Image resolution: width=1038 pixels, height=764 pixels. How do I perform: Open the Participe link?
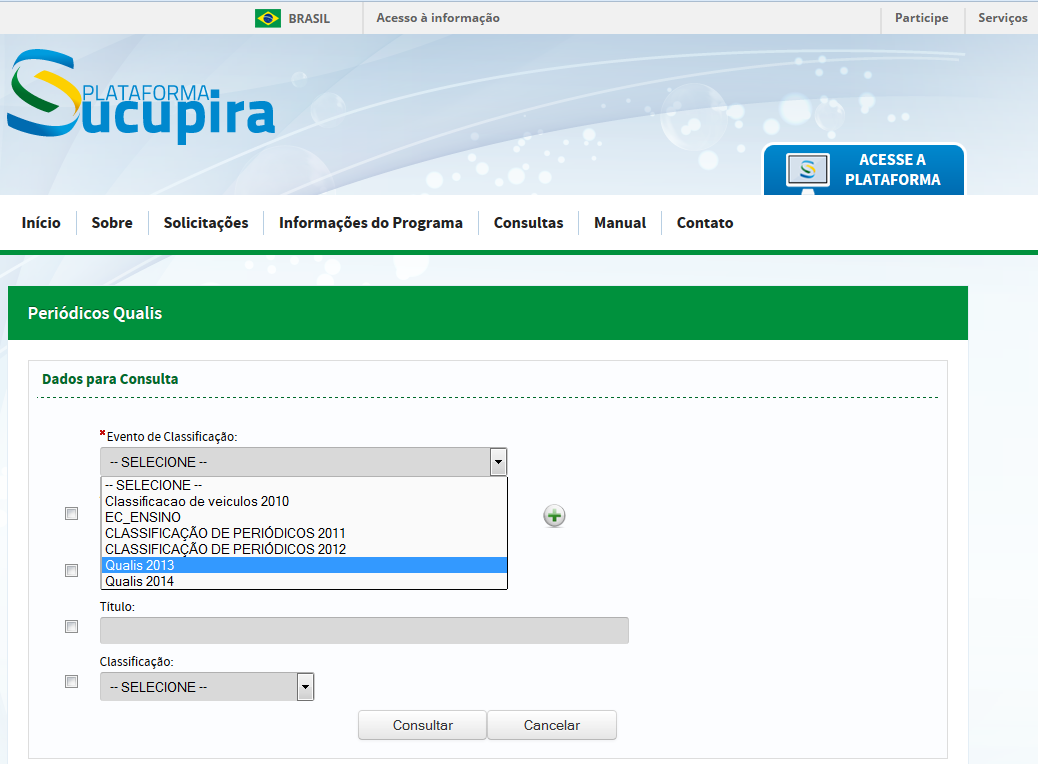pyautogui.click(x=921, y=18)
